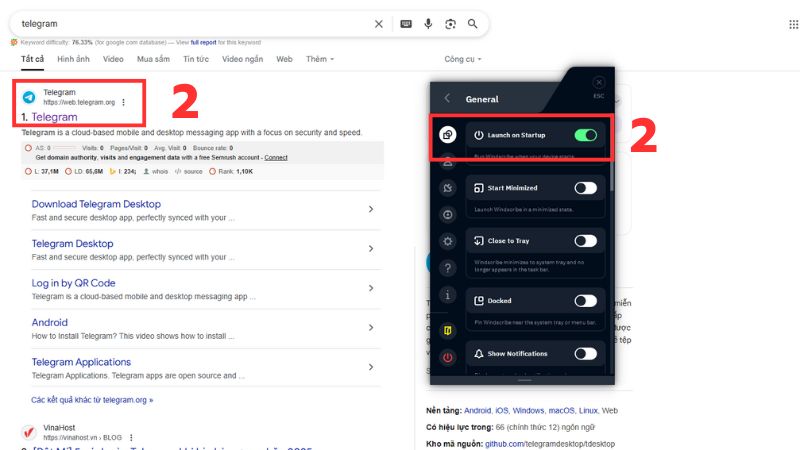This screenshot has width=800, height=450.
Task: Open About info icon in Windscribe sidebar
Action: [447, 295]
